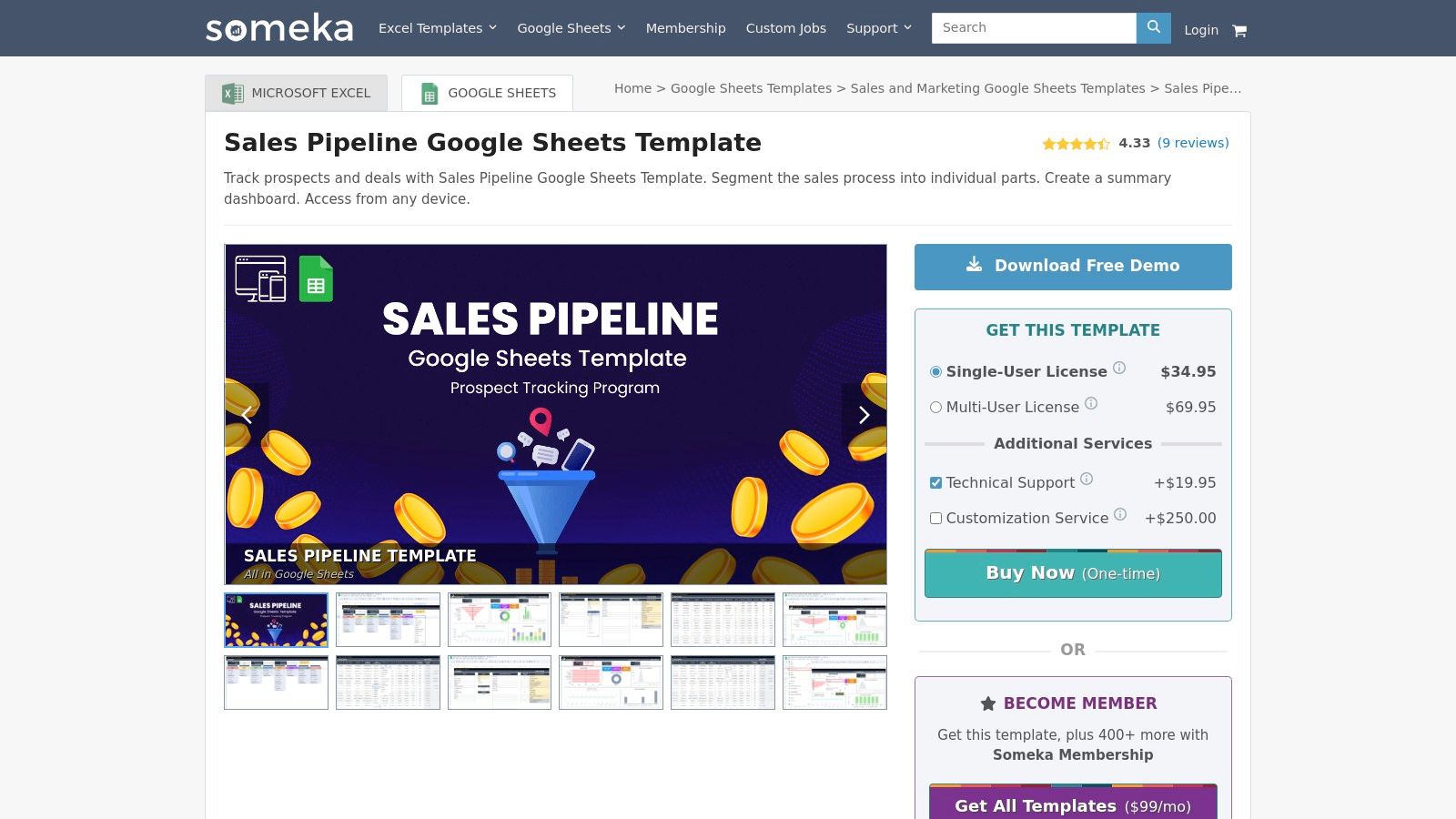Open the Membership page
1456x819 pixels.
(686, 28)
